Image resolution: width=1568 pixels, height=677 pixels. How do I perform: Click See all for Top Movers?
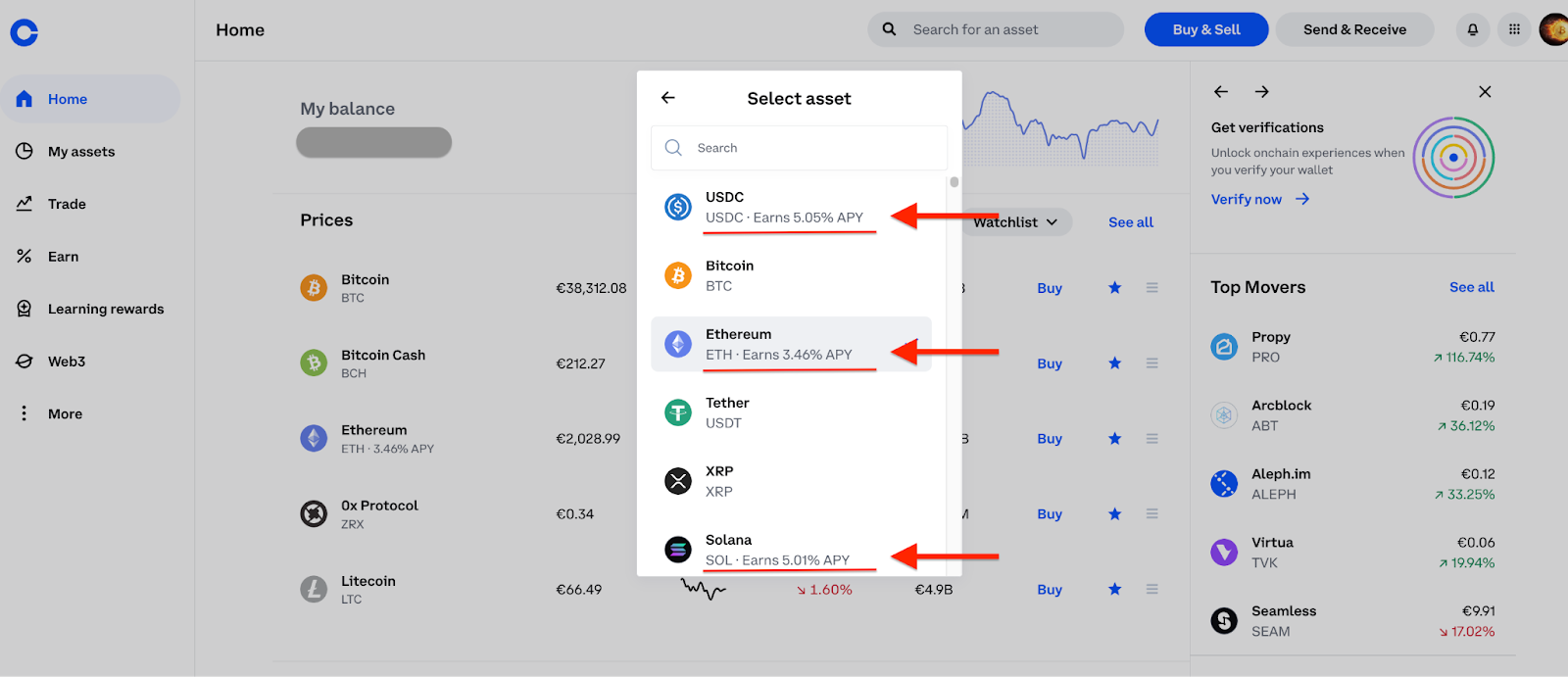click(1472, 287)
